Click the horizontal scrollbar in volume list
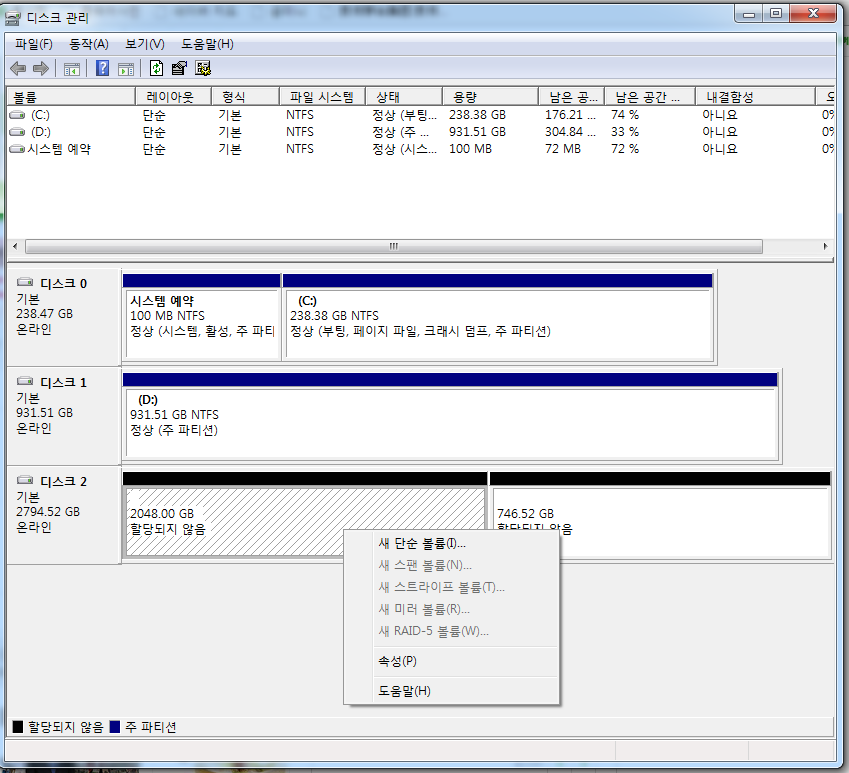 393,246
